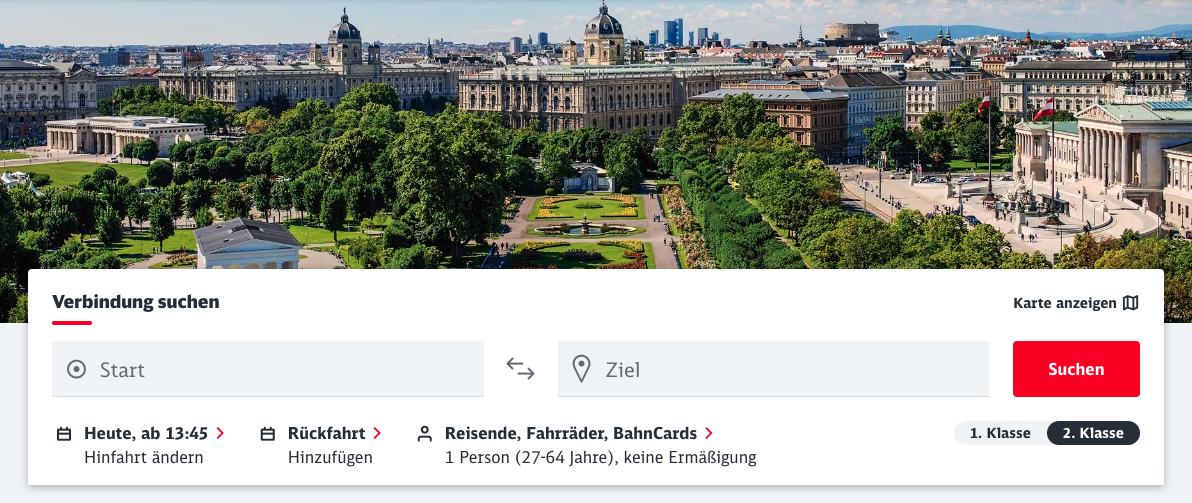Open the Karte anzeigen link
This screenshot has height=503, width=1192.
coord(1076,303)
